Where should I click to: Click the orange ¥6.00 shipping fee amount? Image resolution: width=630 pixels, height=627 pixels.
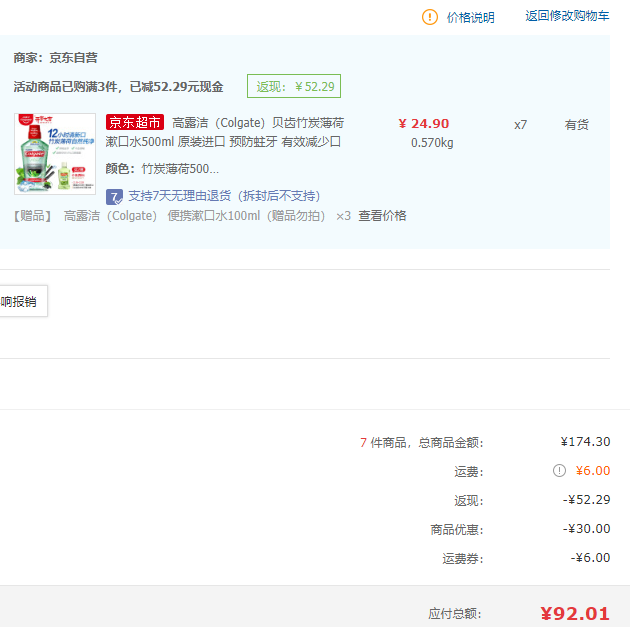pos(592,471)
